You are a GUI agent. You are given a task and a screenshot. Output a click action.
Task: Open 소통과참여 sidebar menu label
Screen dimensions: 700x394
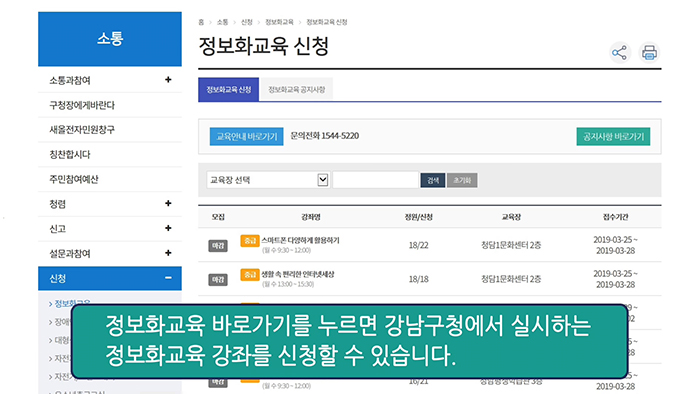[x=70, y=80]
